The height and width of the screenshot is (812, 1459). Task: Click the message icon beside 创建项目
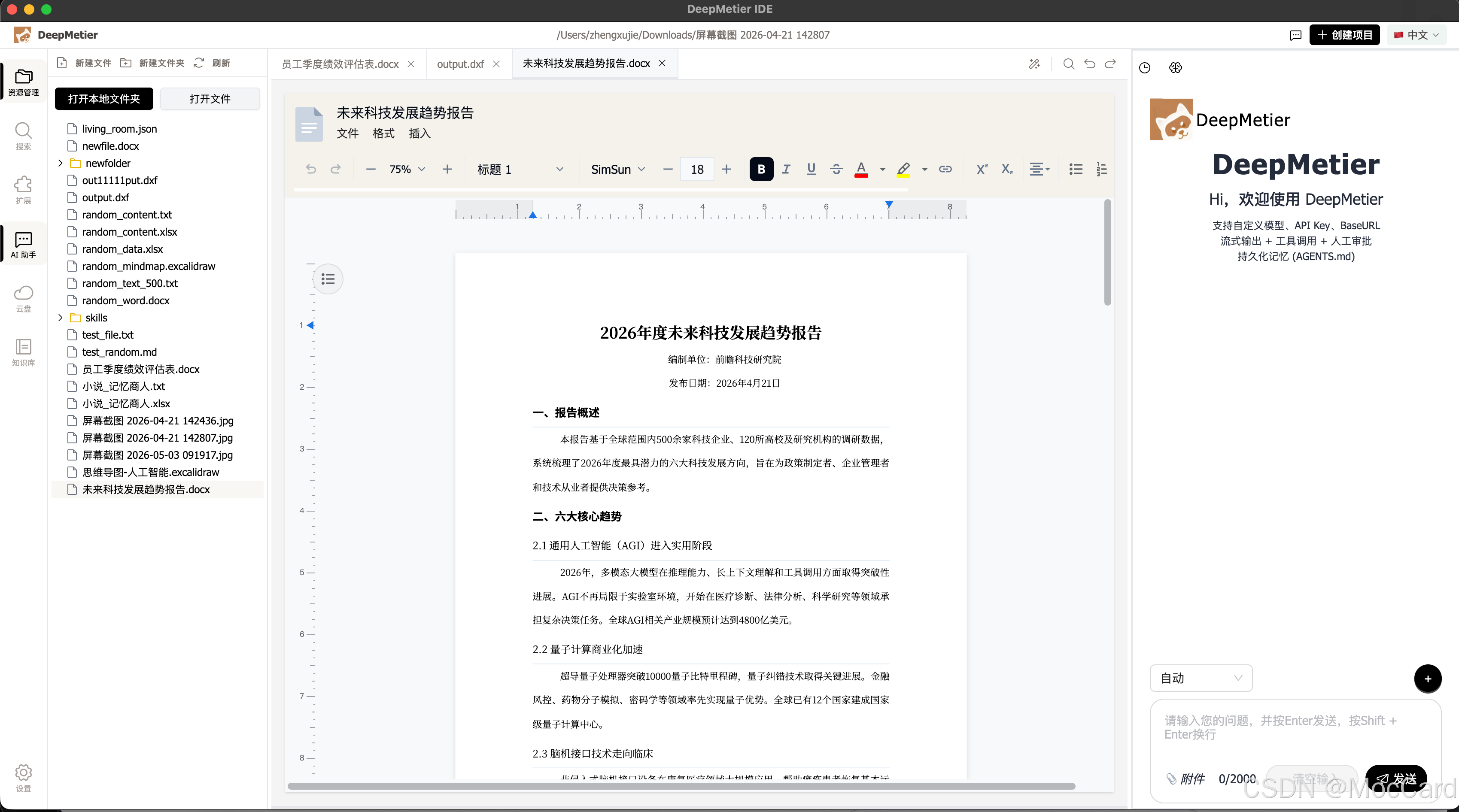tap(1295, 35)
